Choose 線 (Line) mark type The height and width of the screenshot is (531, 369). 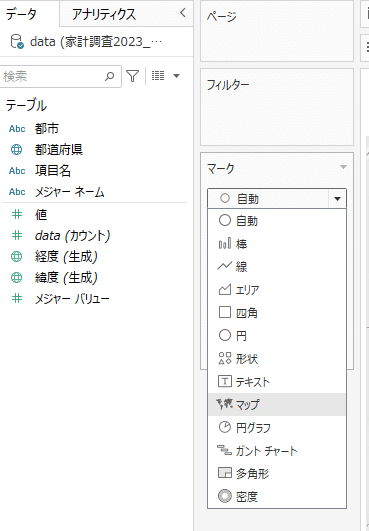pos(277,267)
